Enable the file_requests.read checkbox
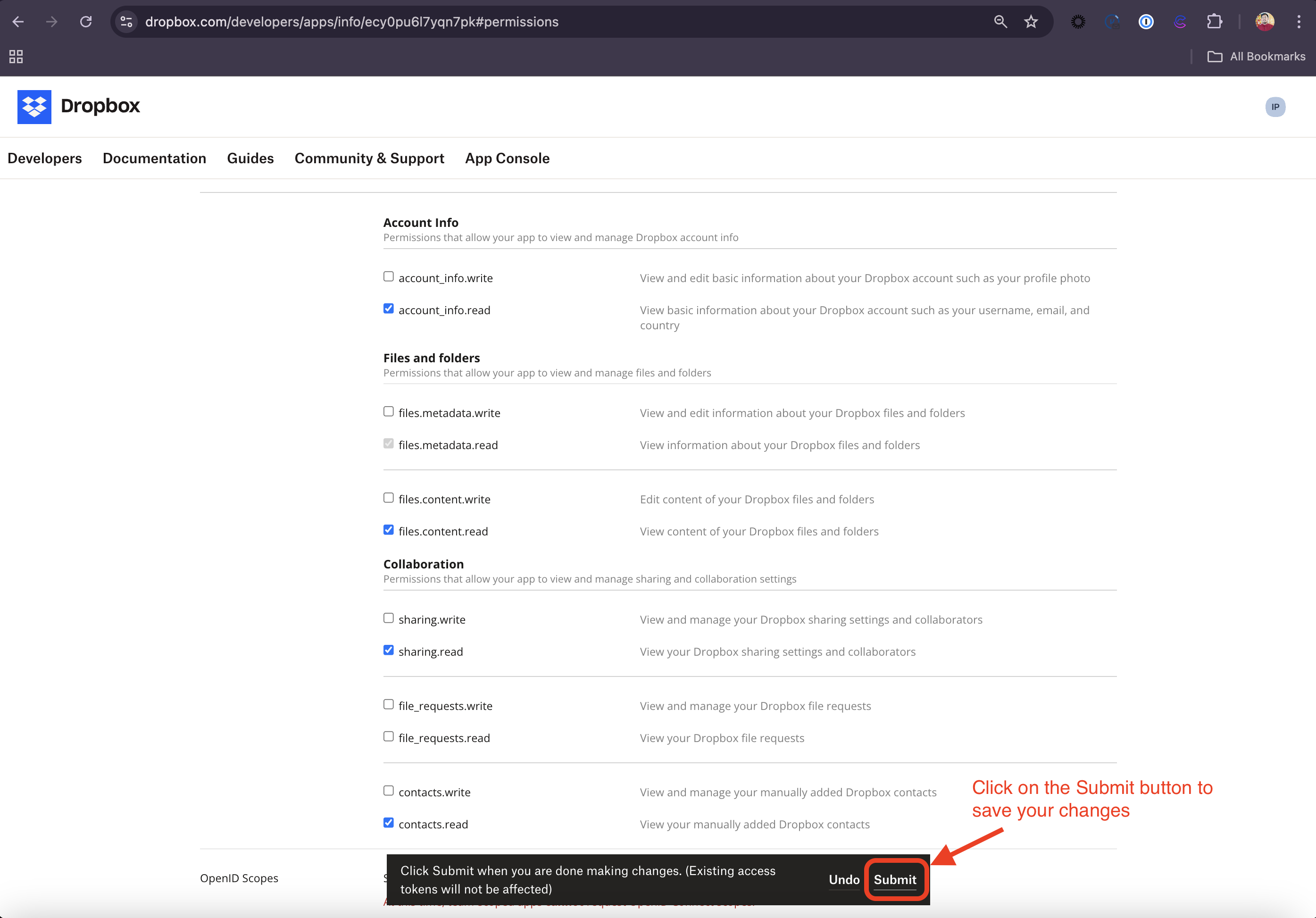The width and height of the screenshot is (1316, 918). [389, 736]
